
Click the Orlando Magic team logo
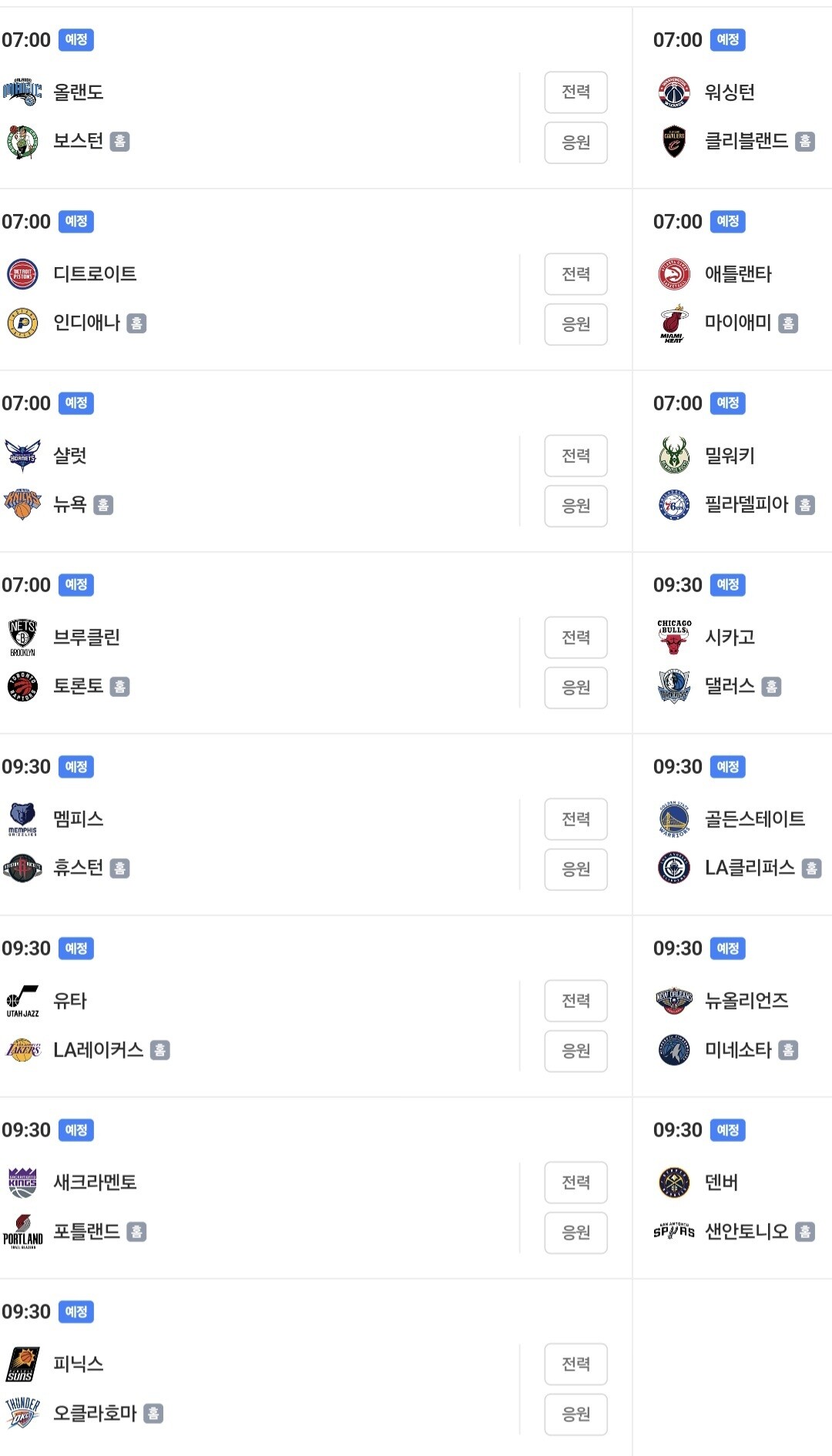click(x=22, y=92)
